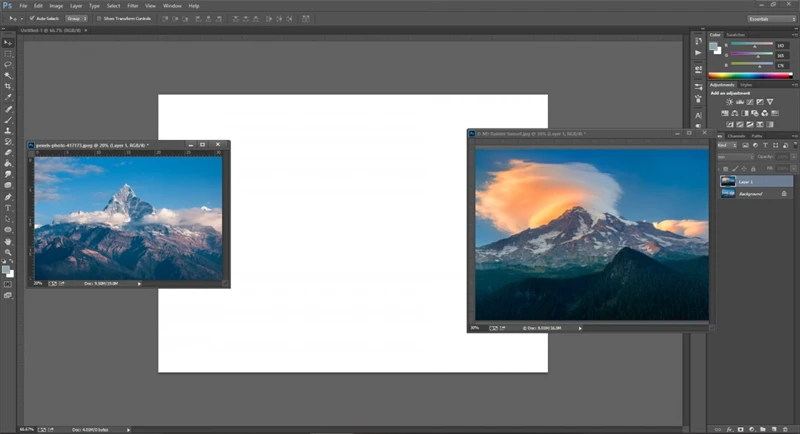Screen dimensions: 800x434
Task: Select the Move tool in the toolbar
Action: (x=8, y=42)
